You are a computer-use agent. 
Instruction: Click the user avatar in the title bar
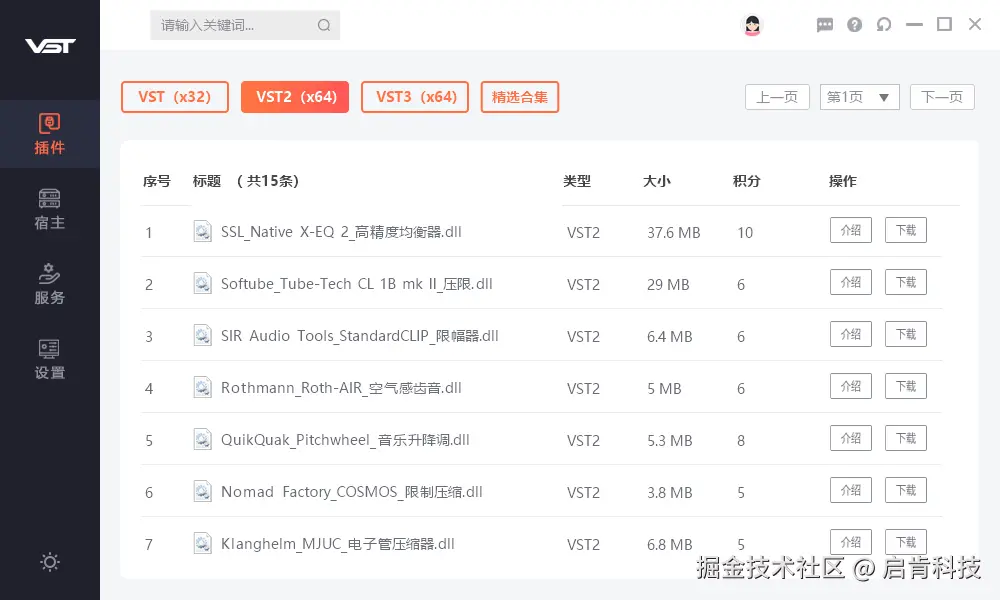pos(752,25)
